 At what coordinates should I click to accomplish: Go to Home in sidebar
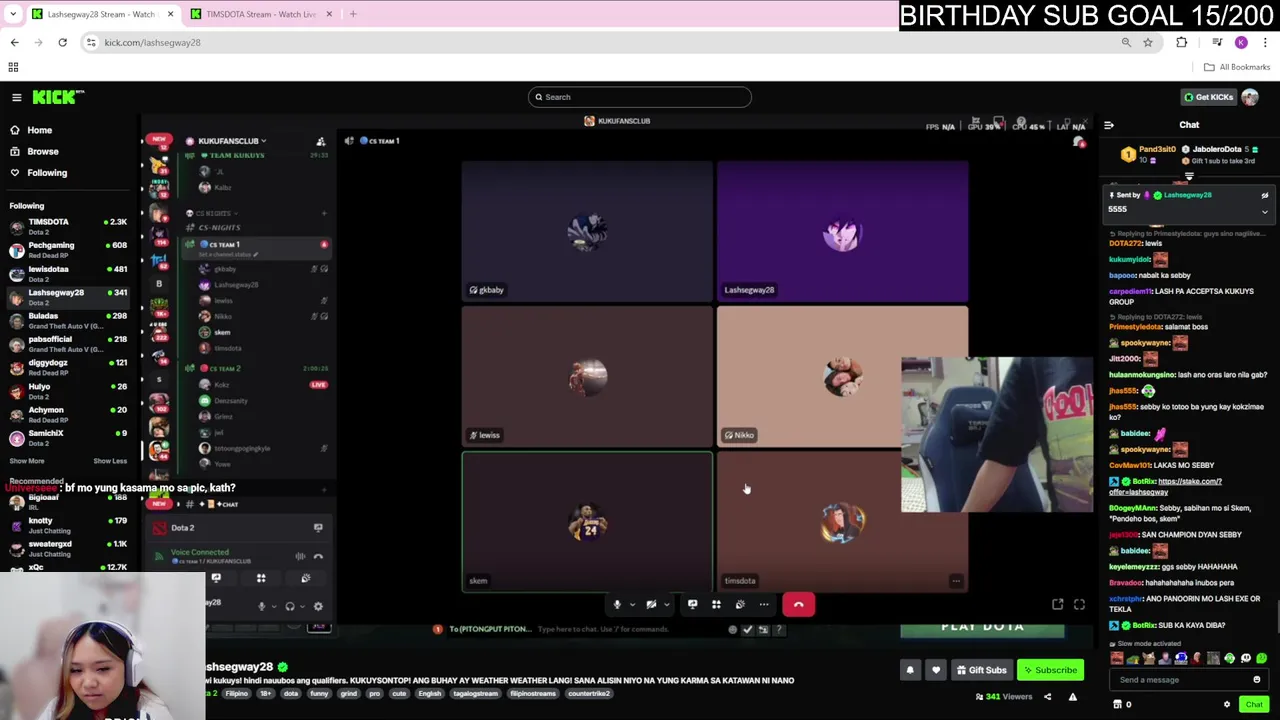[x=39, y=130]
